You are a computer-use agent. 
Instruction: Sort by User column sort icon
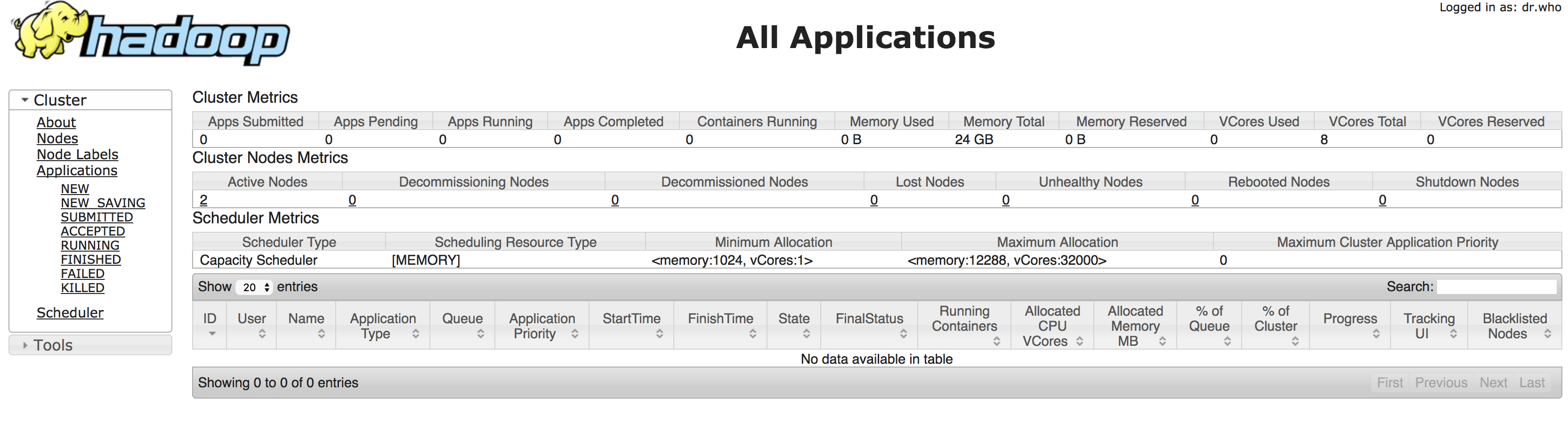click(x=262, y=334)
